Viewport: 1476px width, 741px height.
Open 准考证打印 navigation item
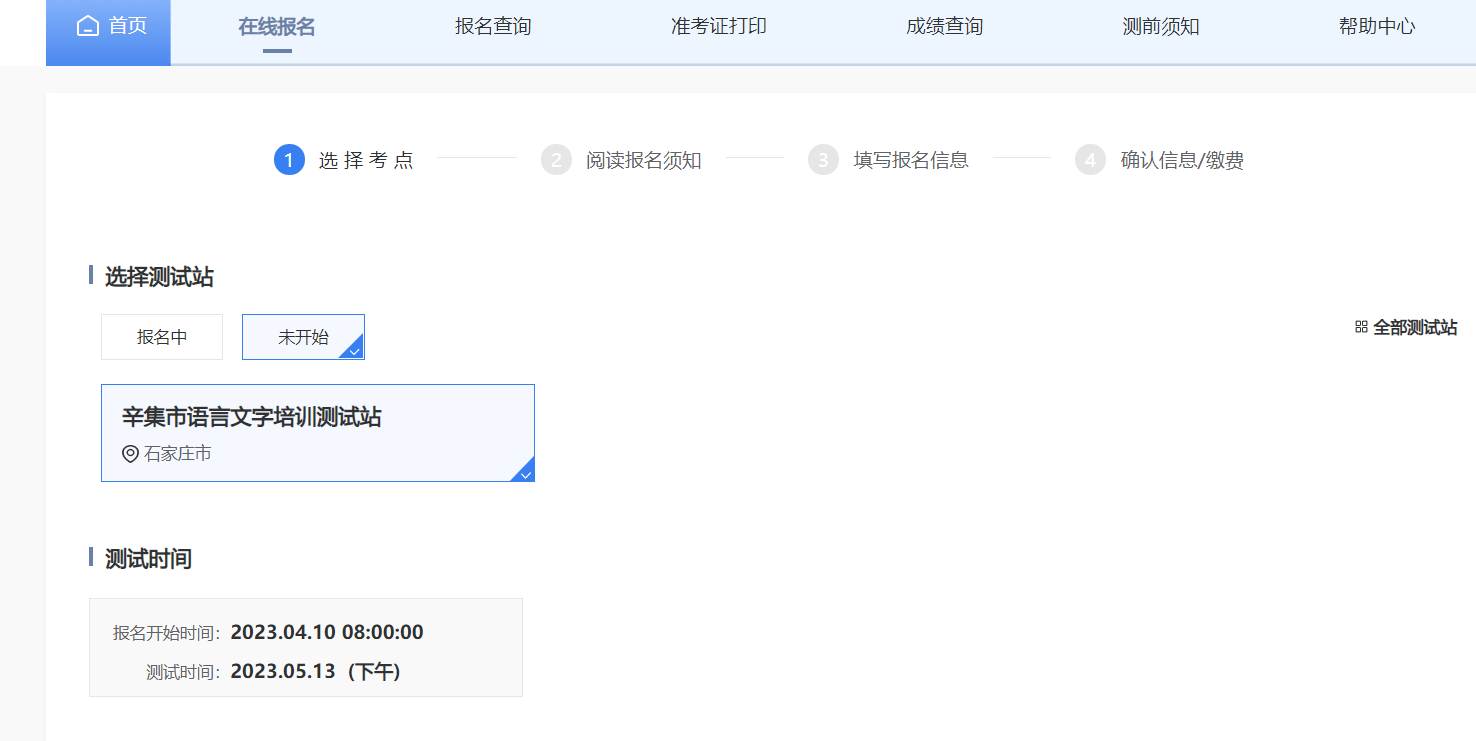(x=719, y=27)
